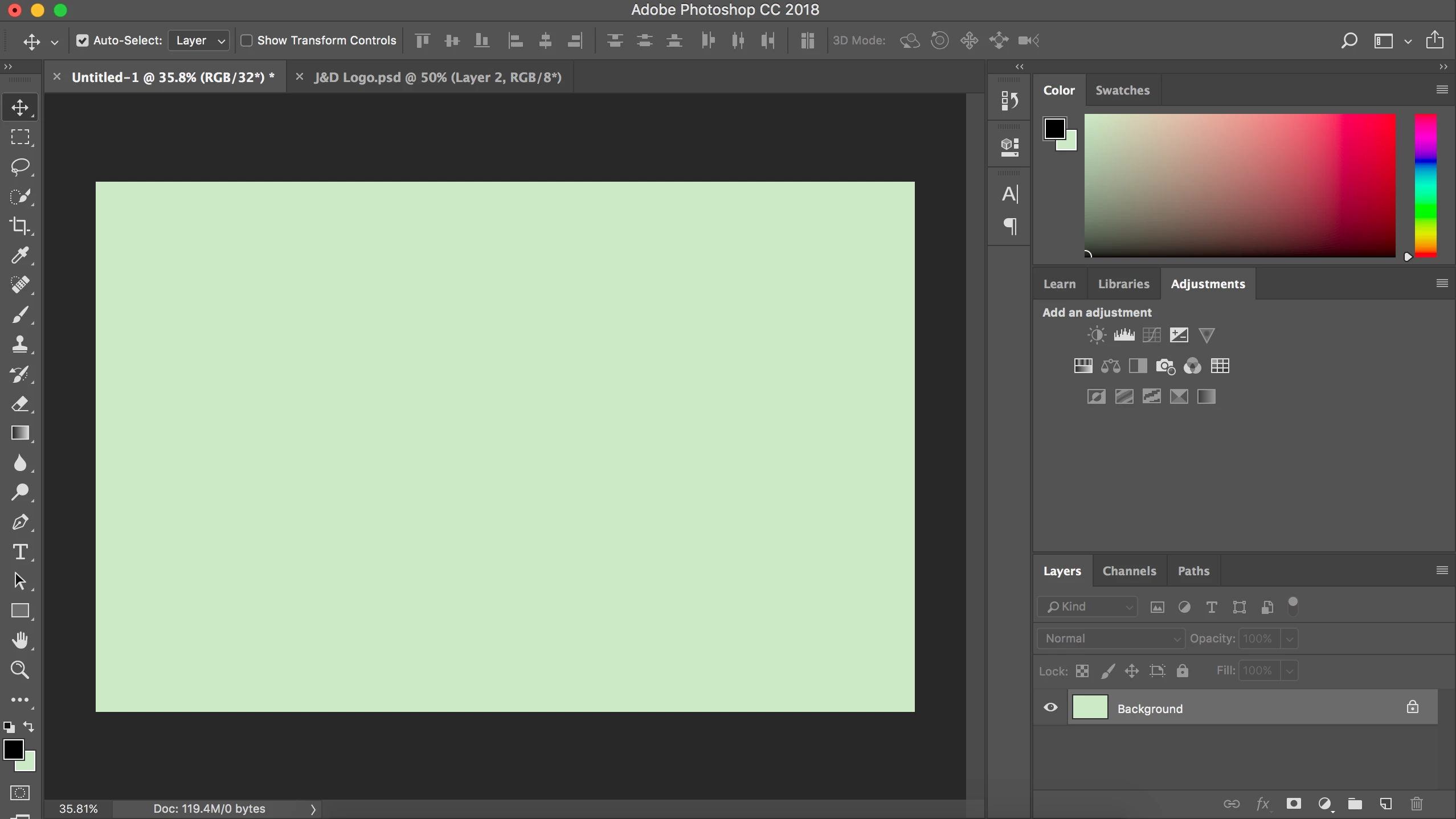Enable Show Transform Controls checkbox

click(247, 40)
